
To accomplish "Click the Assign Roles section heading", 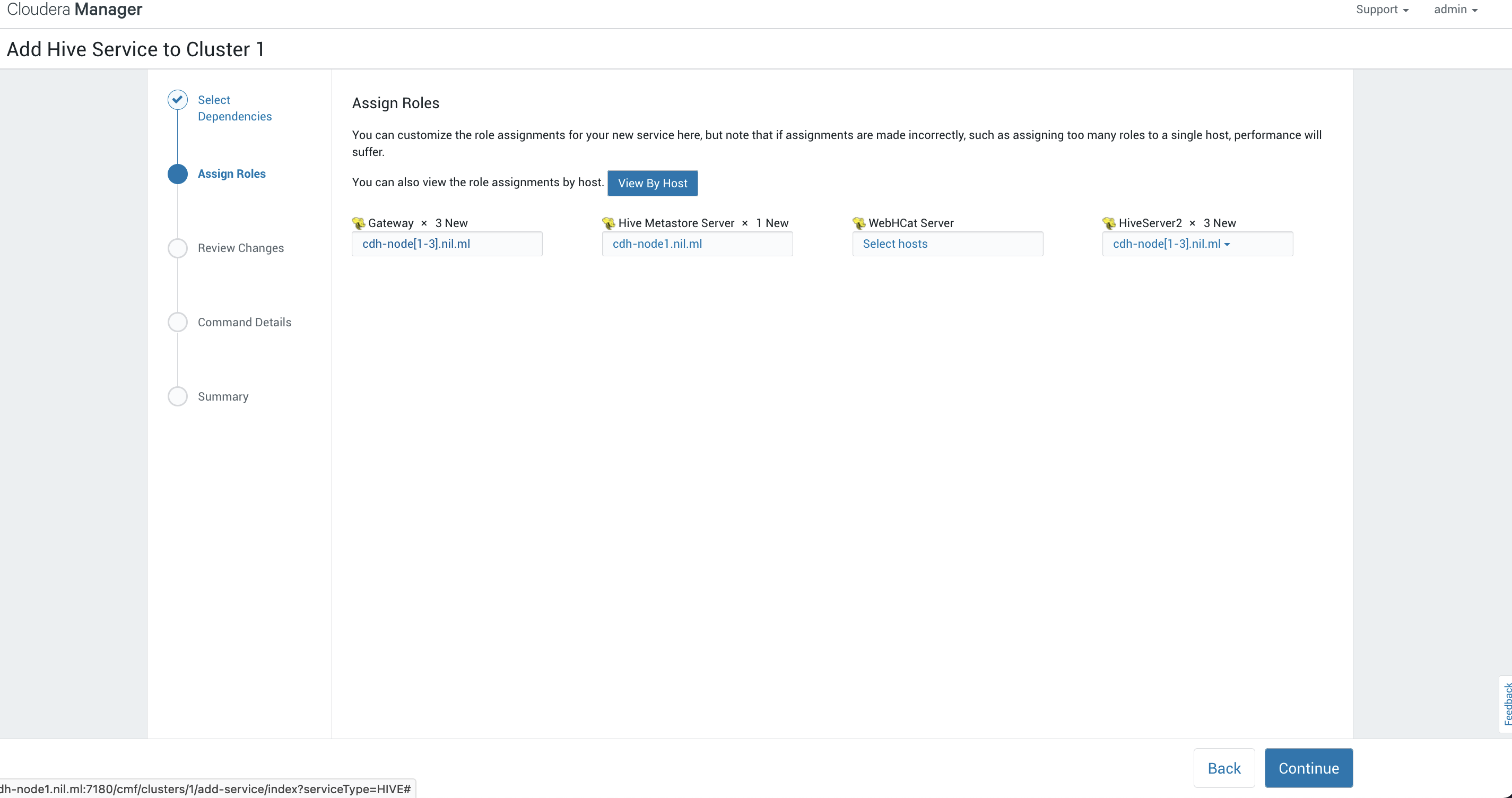I will click(396, 103).
